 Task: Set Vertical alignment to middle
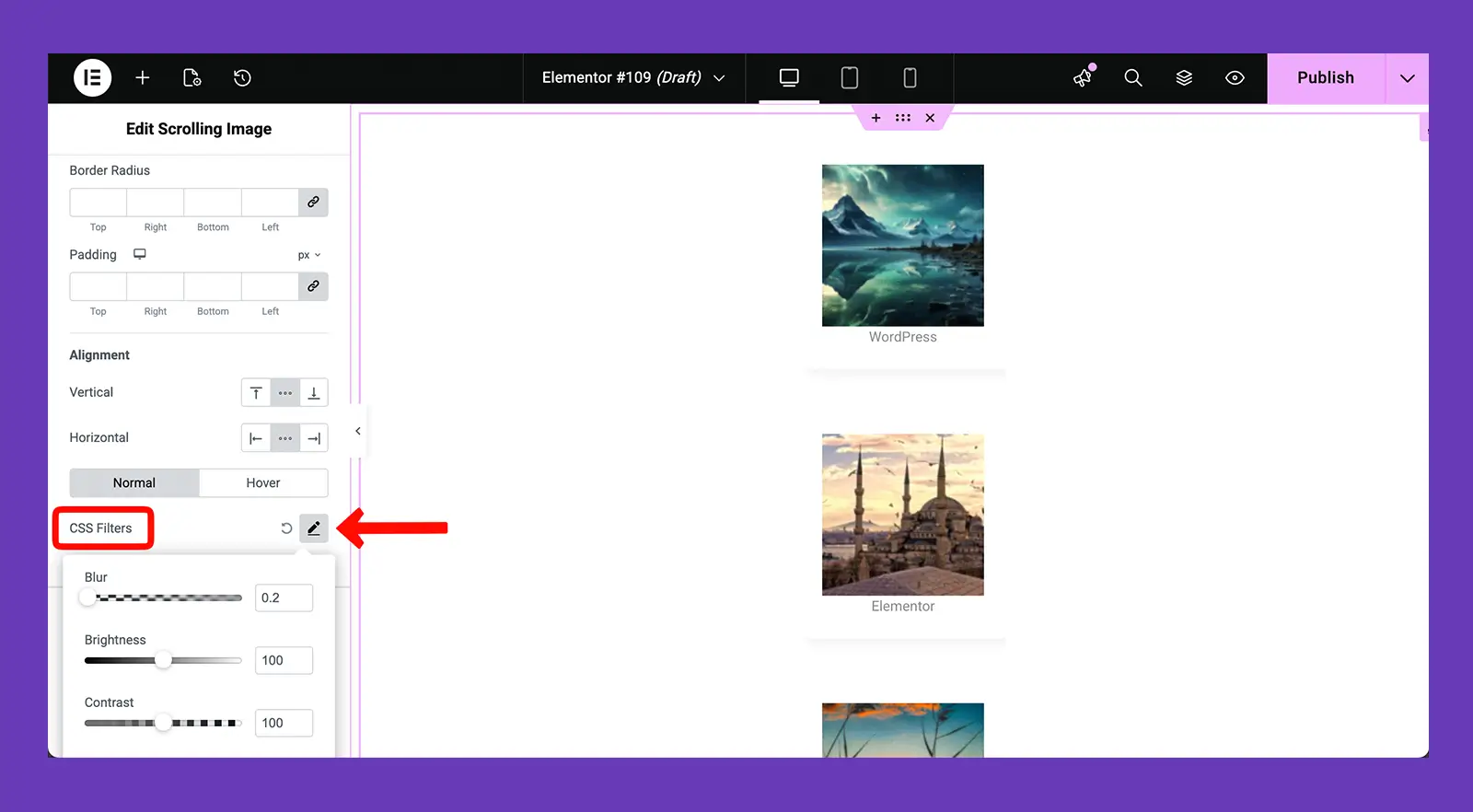[x=285, y=392]
